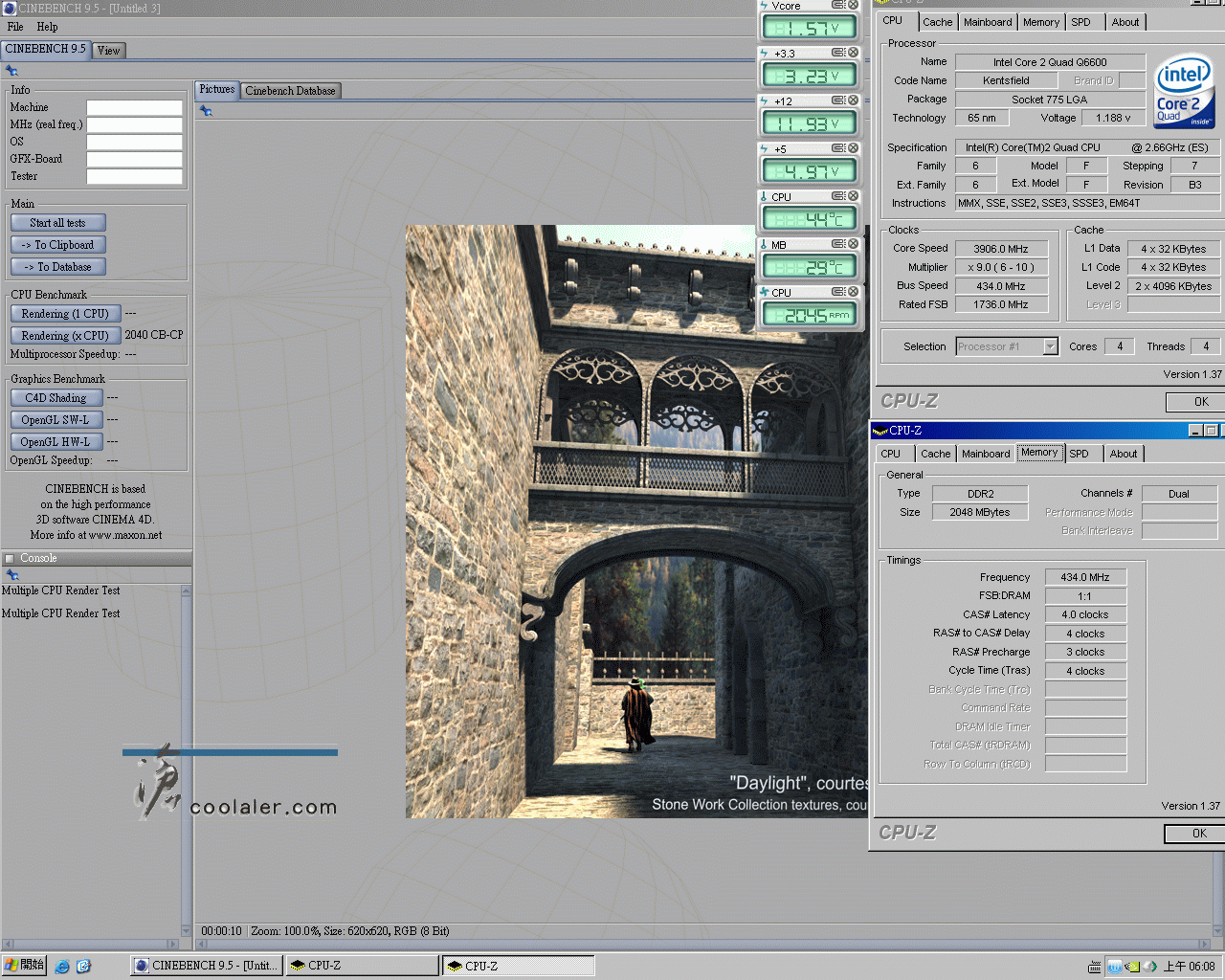Image resolution: width=1225 pixels, height=980 pixels.
Task: Click the pin icon under CINEBENCH 9.5 tab
Action: tap(11, 71)
